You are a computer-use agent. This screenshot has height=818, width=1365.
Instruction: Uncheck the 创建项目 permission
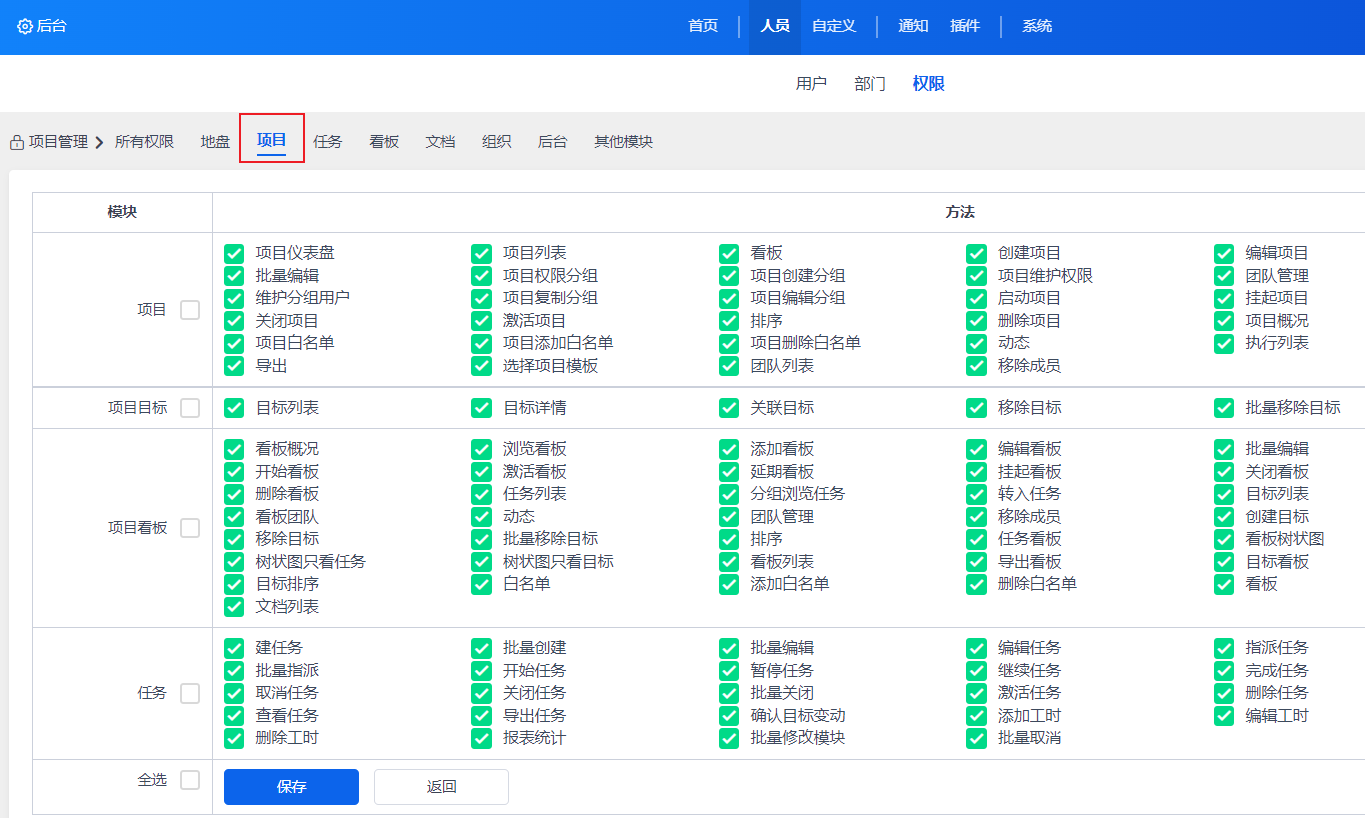977,253
